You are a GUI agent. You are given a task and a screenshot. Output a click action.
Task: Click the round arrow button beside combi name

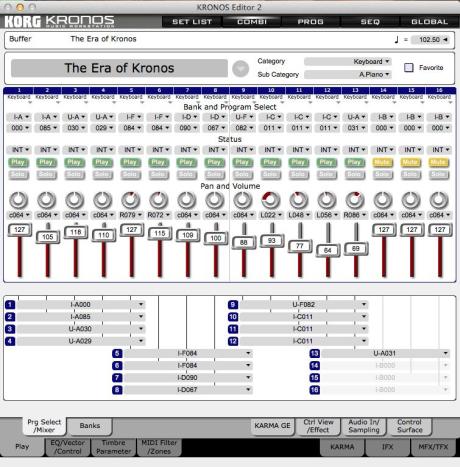[x=240, y=69]
